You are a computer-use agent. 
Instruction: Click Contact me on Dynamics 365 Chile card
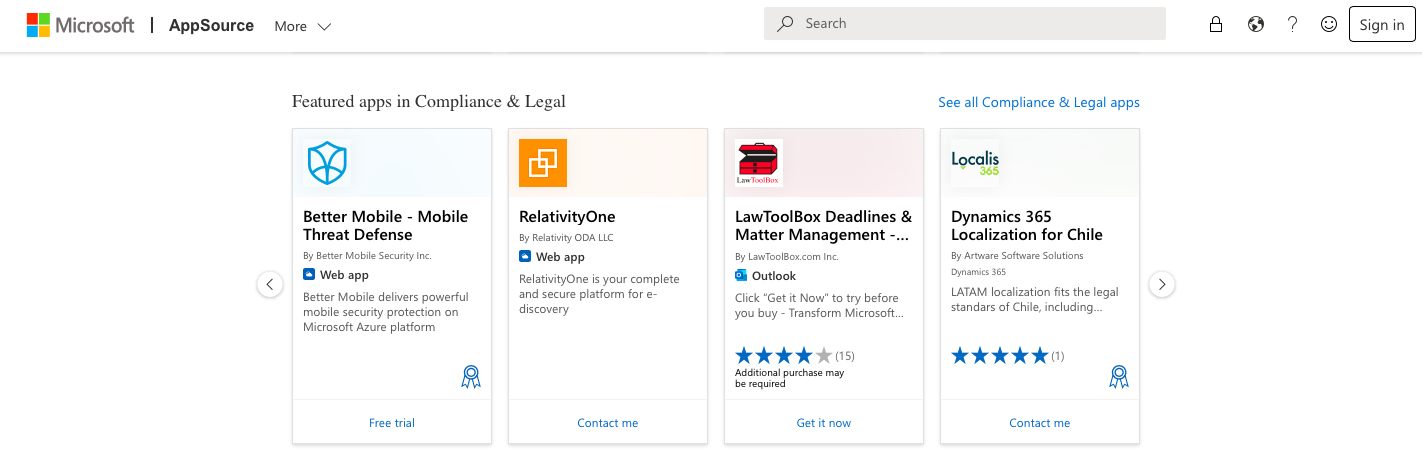(x=1040, y=423)
